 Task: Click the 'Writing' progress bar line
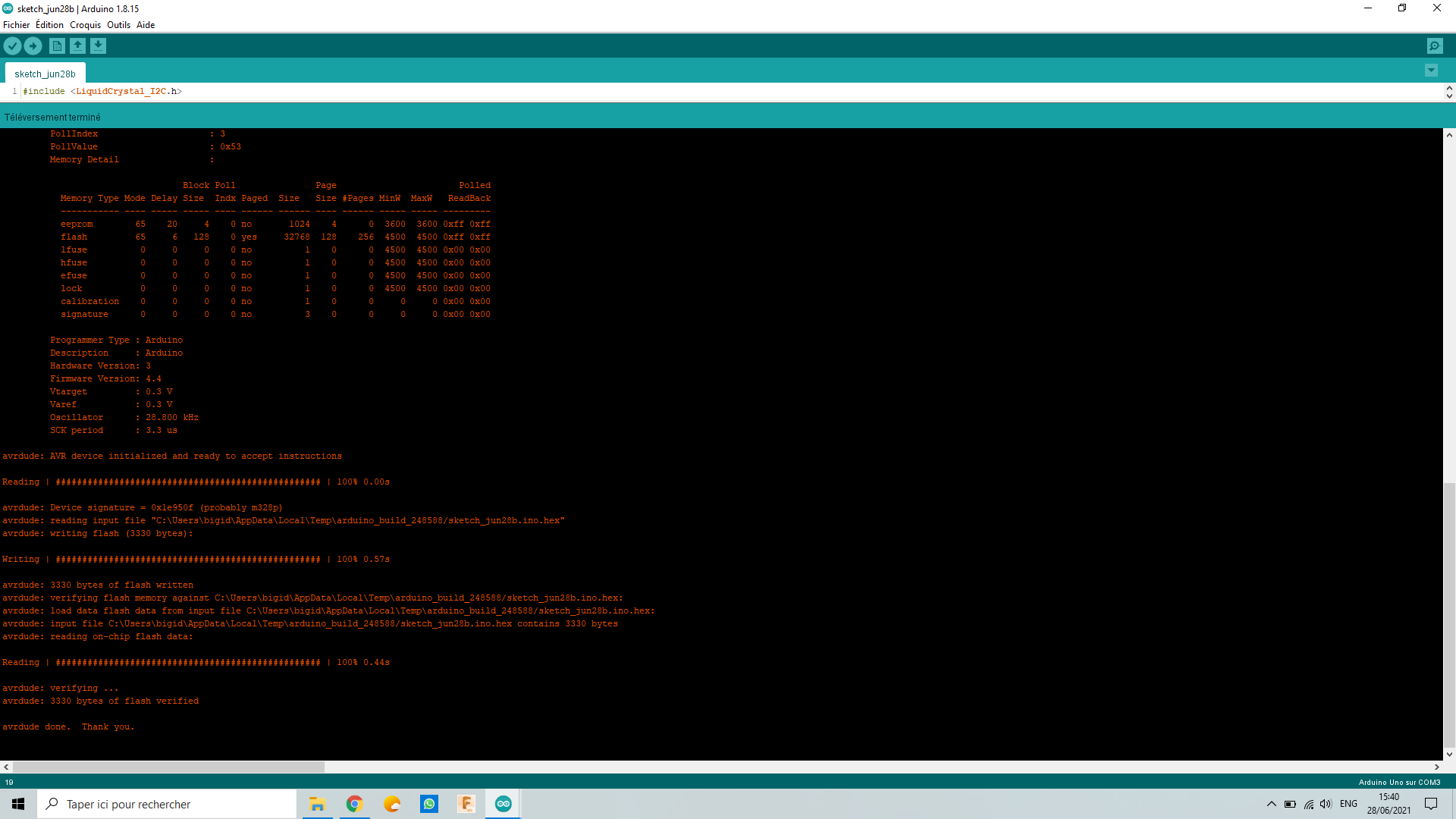pos(196,559)
